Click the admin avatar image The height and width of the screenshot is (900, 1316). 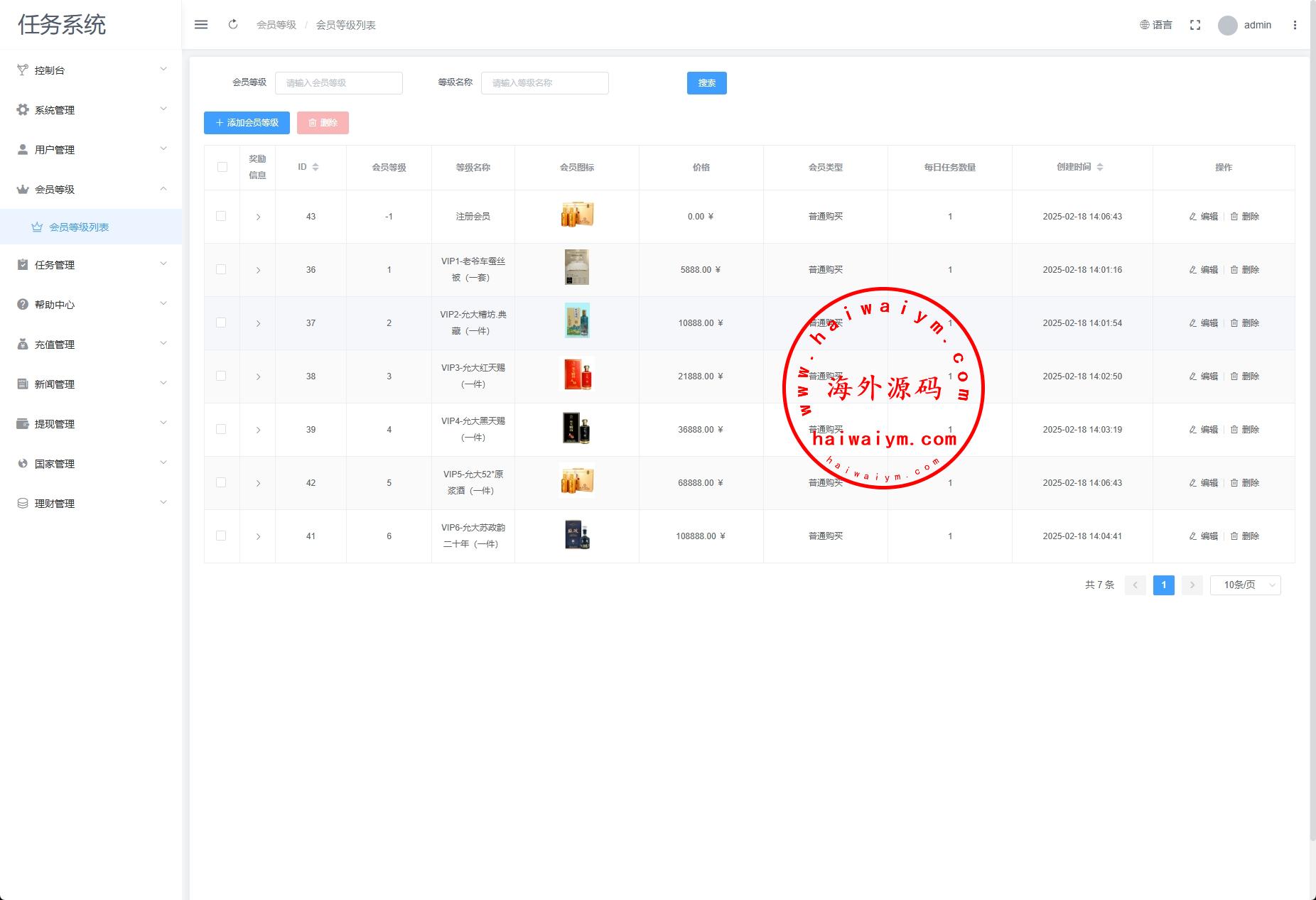pyautogui.click(x=1227, y=26)
